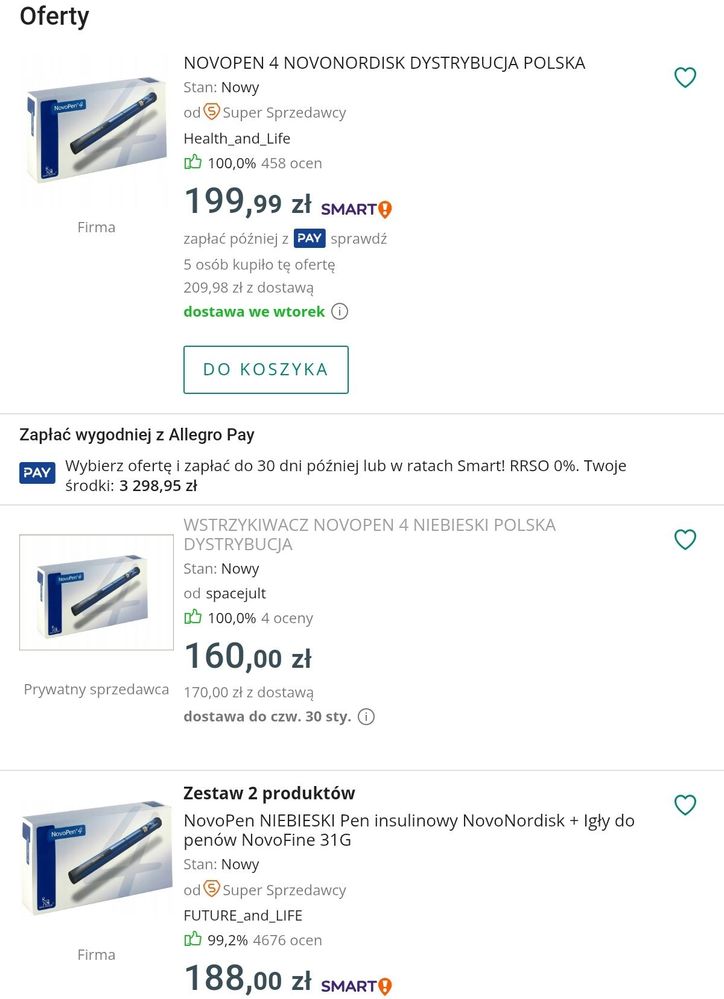Click the Super Sprzedawcy badge for FUTURE_and_LIFE
The image size is (724, 999).
(x=274, y=889)
